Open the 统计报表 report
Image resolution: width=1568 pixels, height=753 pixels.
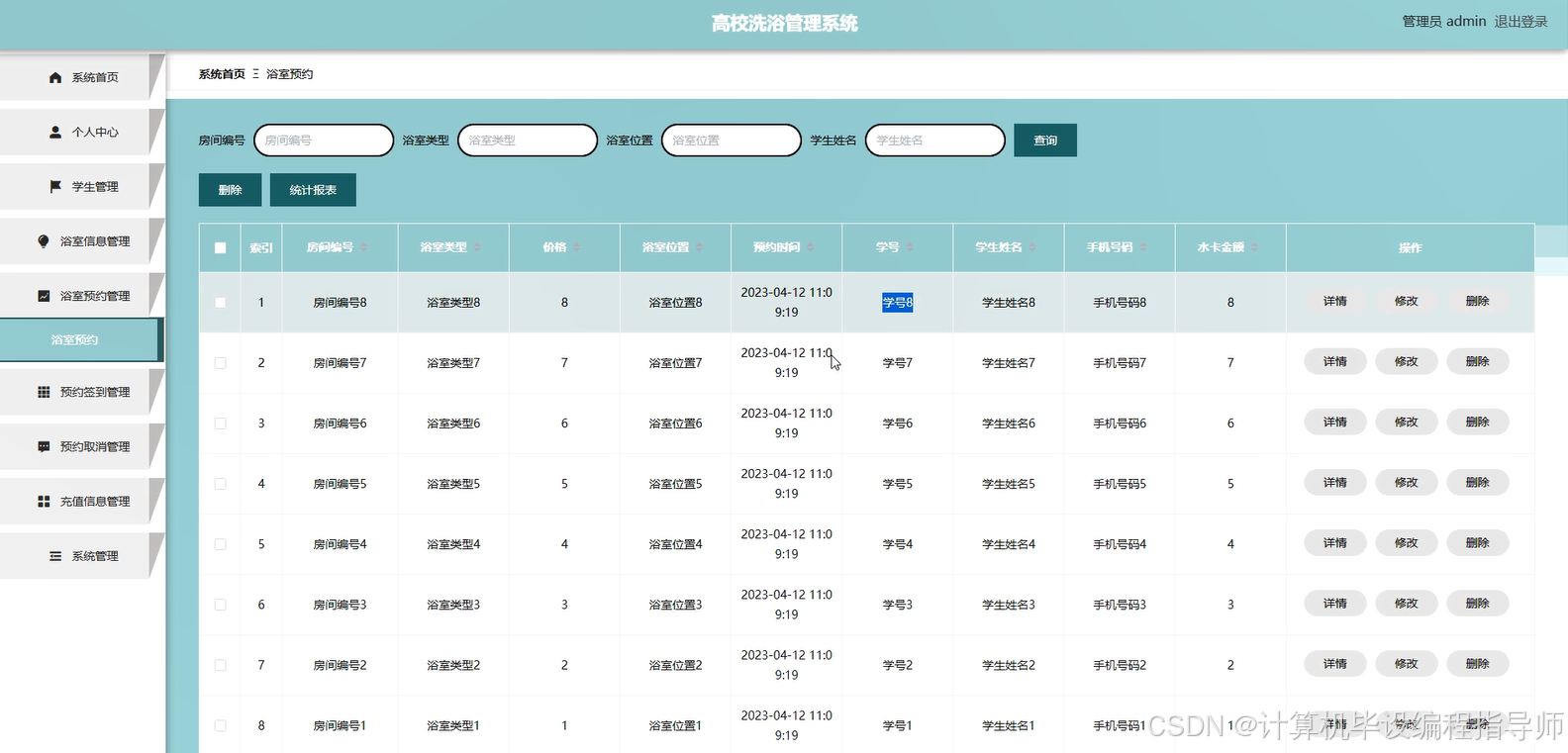(313, 190)
